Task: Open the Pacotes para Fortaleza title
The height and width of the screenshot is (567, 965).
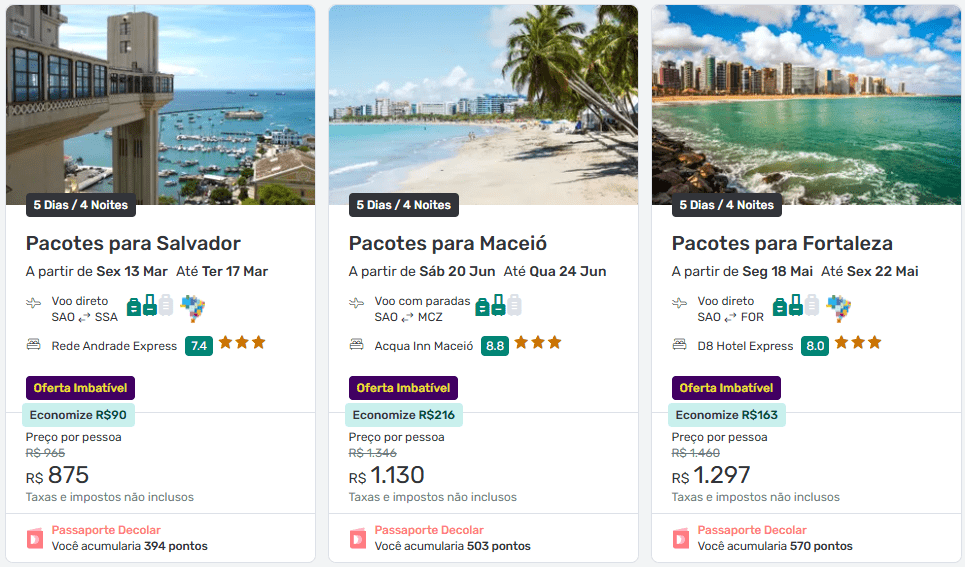Action: [782, 243]
